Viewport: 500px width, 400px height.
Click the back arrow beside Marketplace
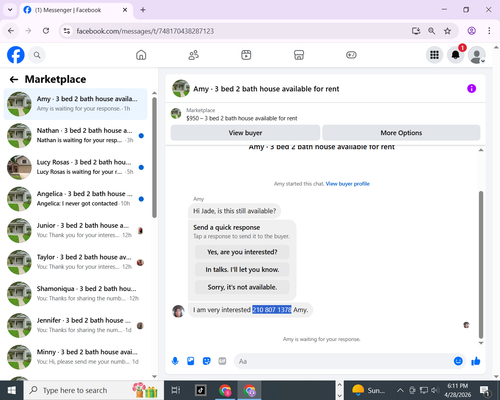tap(14, 79)
